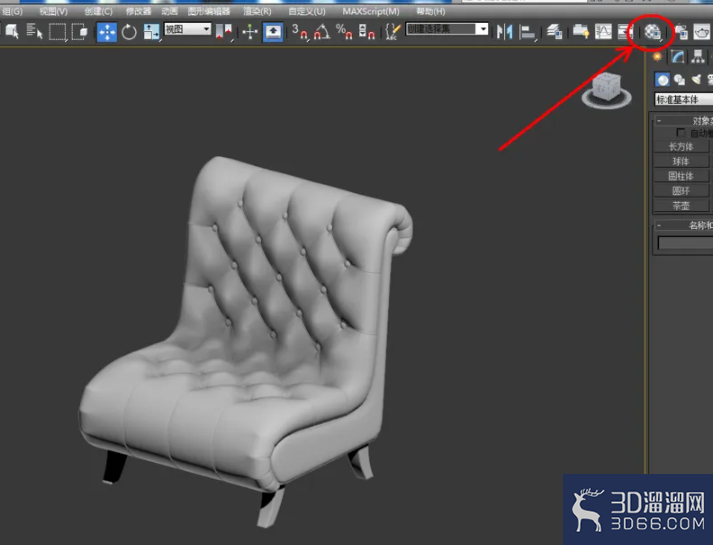Open the 标准基本体 primitive type dropdown

[x=683, y=99]
